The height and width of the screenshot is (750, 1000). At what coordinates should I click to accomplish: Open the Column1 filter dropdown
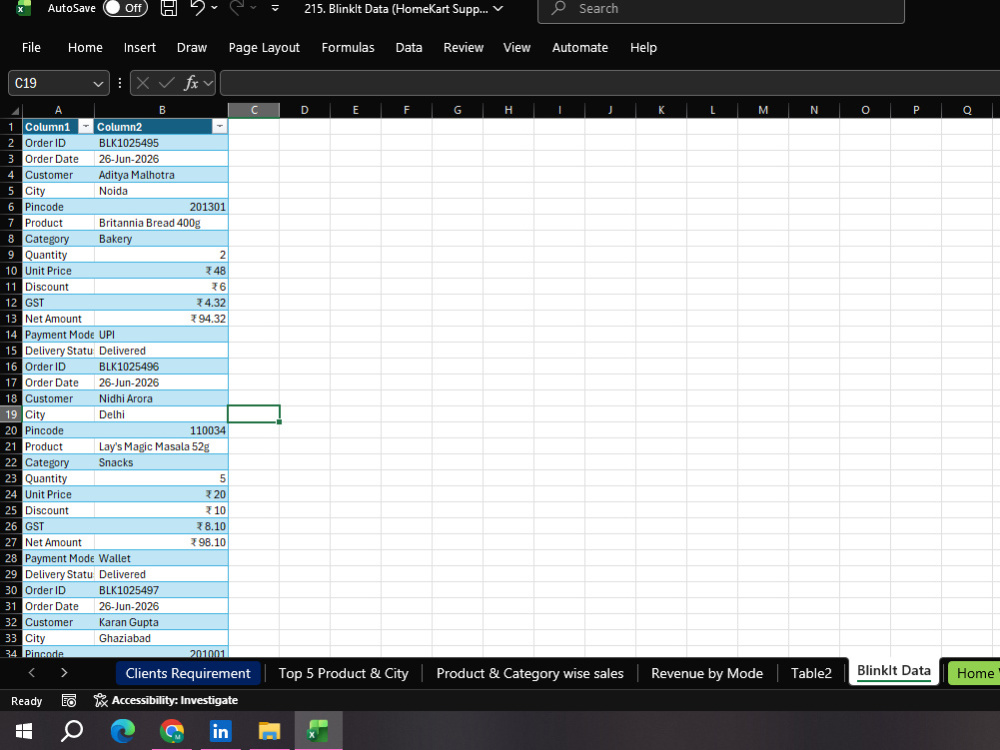pyautogui.click(x=85, y=126)
